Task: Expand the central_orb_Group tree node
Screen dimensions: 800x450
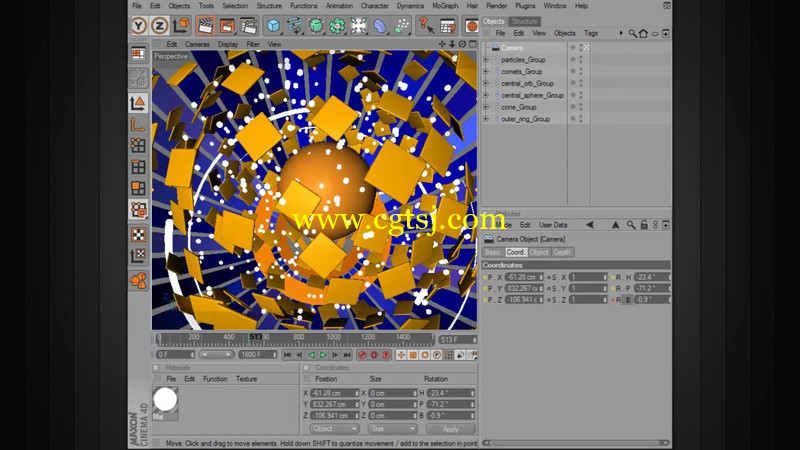Action: click(486, 83)
